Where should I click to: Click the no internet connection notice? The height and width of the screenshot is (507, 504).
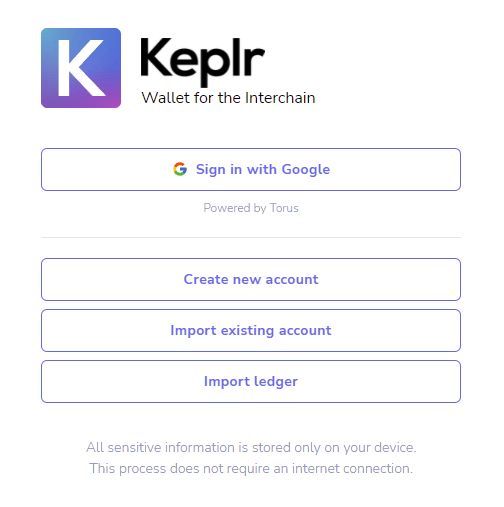coord(251,469)
